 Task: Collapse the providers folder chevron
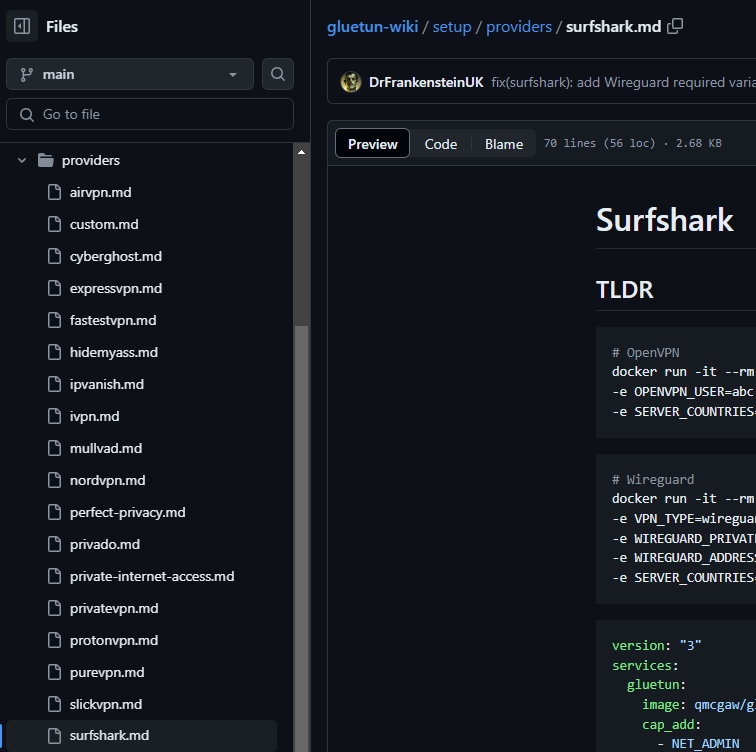point(22,160)
